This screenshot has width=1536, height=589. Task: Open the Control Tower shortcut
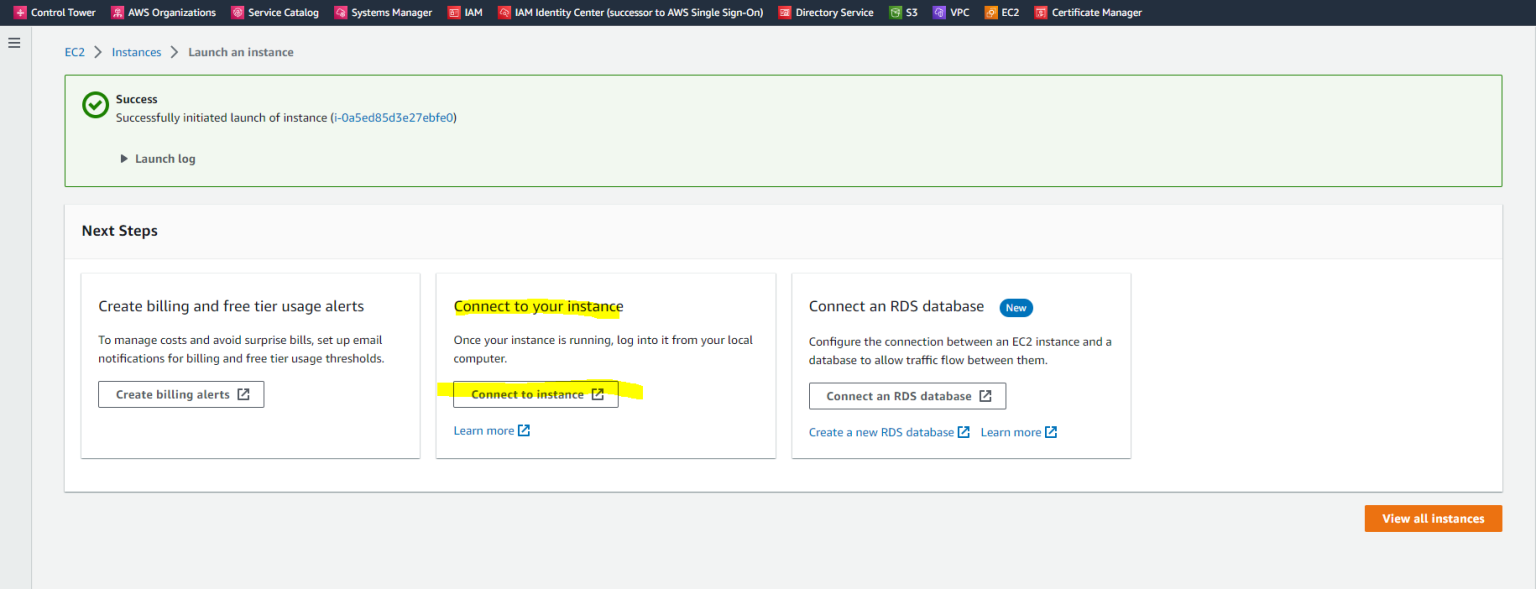pyautogui.click(x=55, y=12)
